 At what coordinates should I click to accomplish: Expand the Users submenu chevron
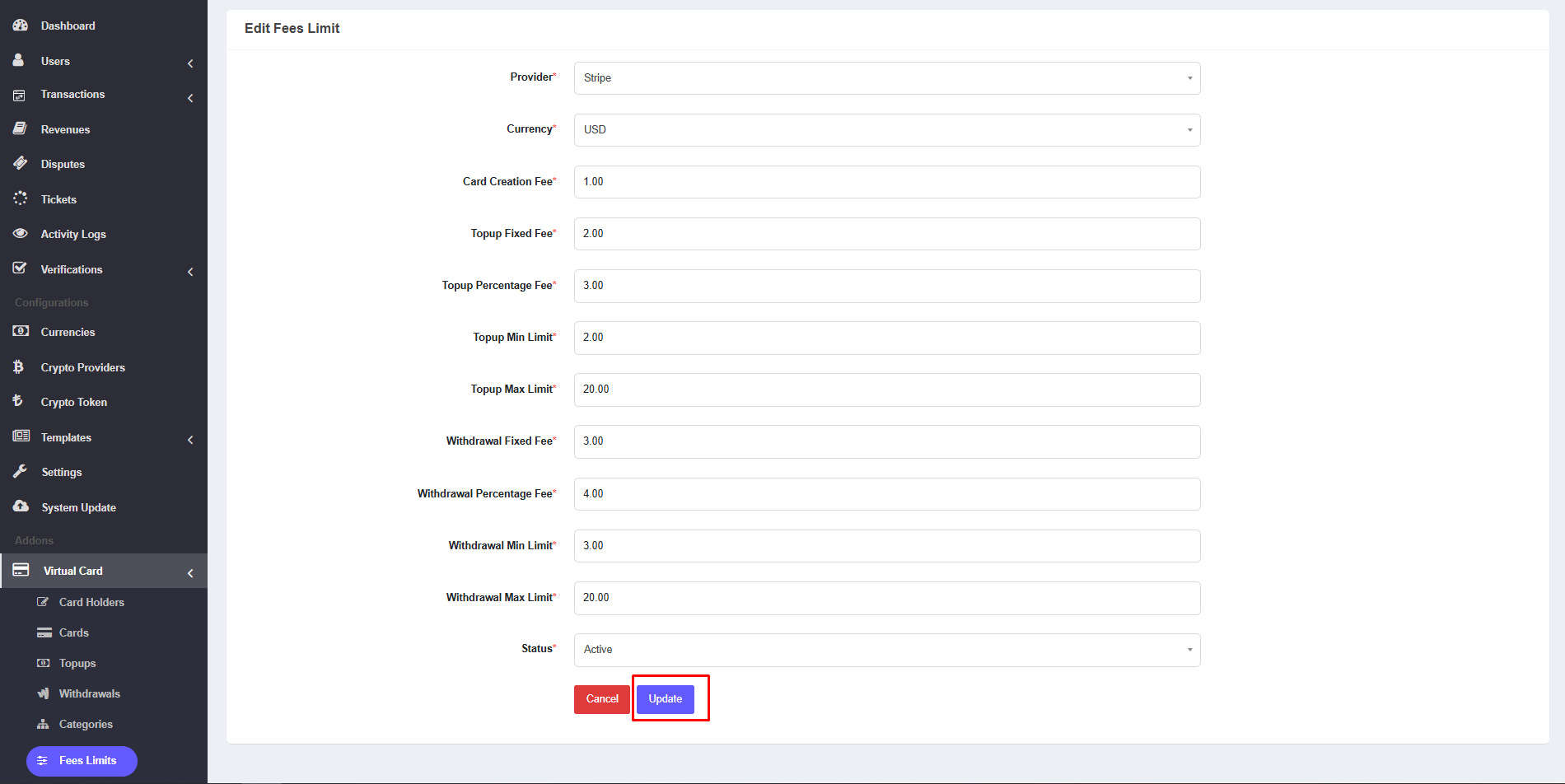190,63
